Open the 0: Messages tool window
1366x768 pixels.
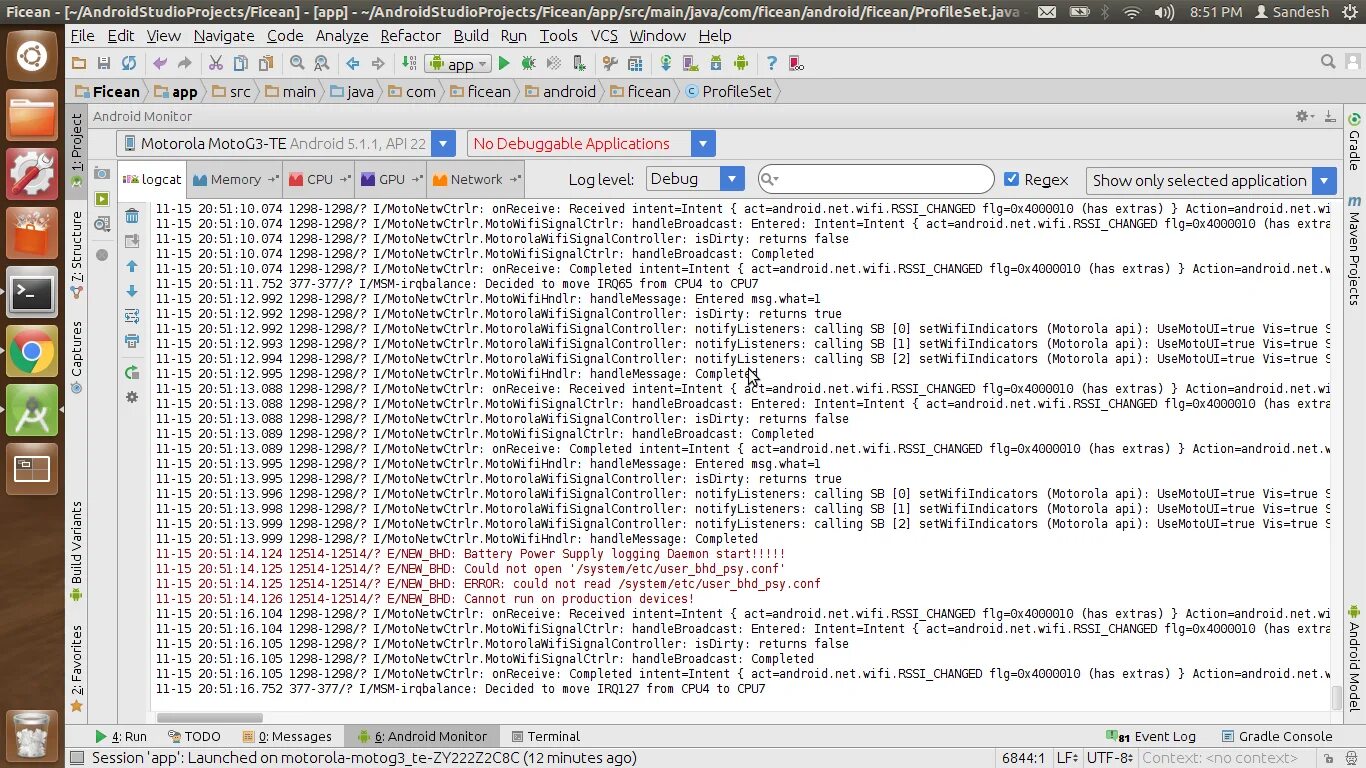[287, 736]
